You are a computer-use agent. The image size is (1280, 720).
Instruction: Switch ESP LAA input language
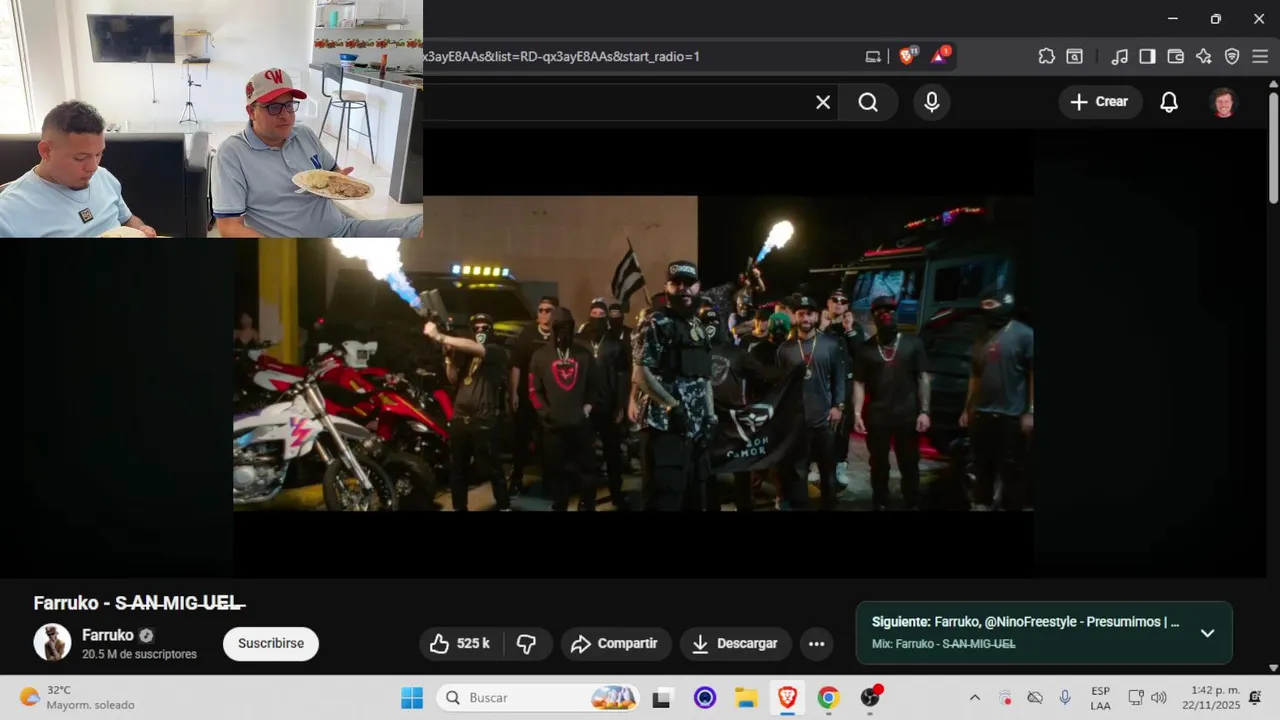click(1100, 698)
